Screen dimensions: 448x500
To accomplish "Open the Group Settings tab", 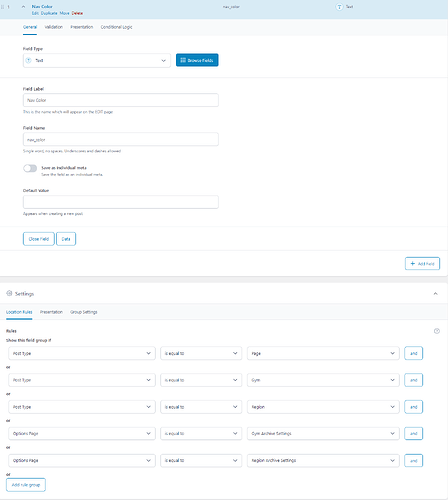I will (x=84, y=312).
